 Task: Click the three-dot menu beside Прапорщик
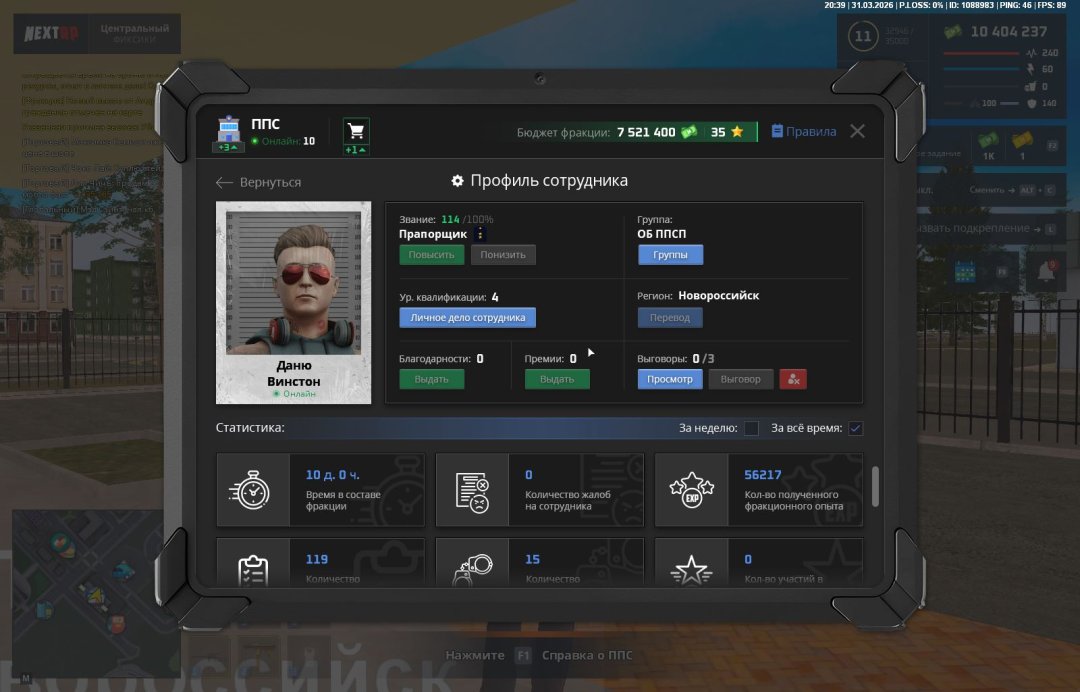click(480, 234)
